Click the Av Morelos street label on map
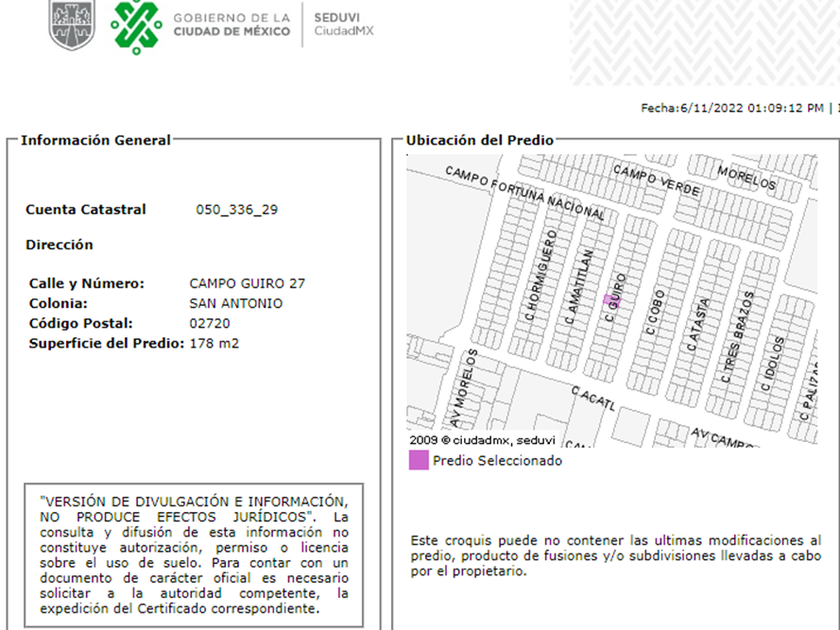Screen dimensions: 840x630 click(x=464, y=388)
